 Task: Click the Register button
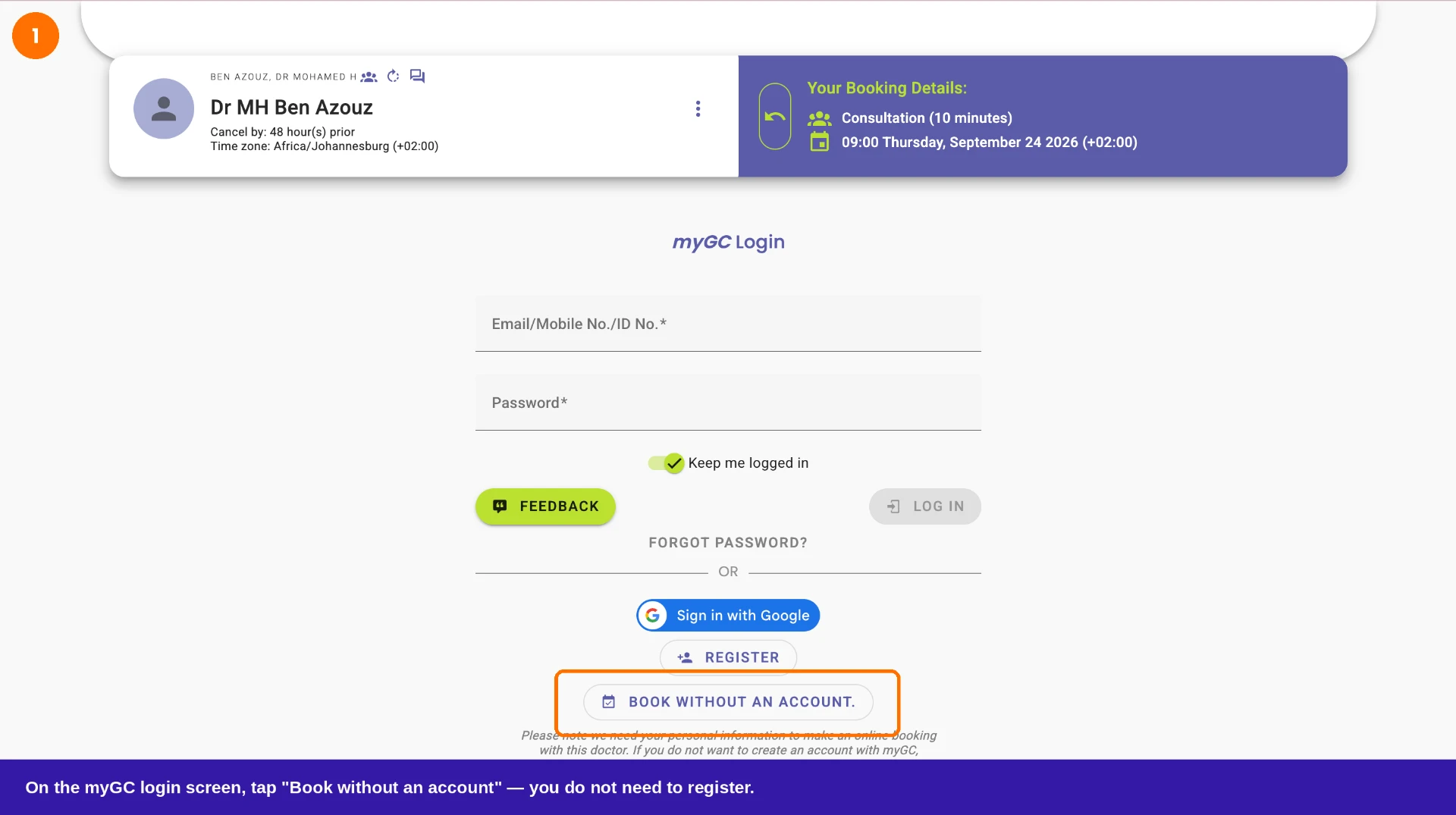coord(728,657)
